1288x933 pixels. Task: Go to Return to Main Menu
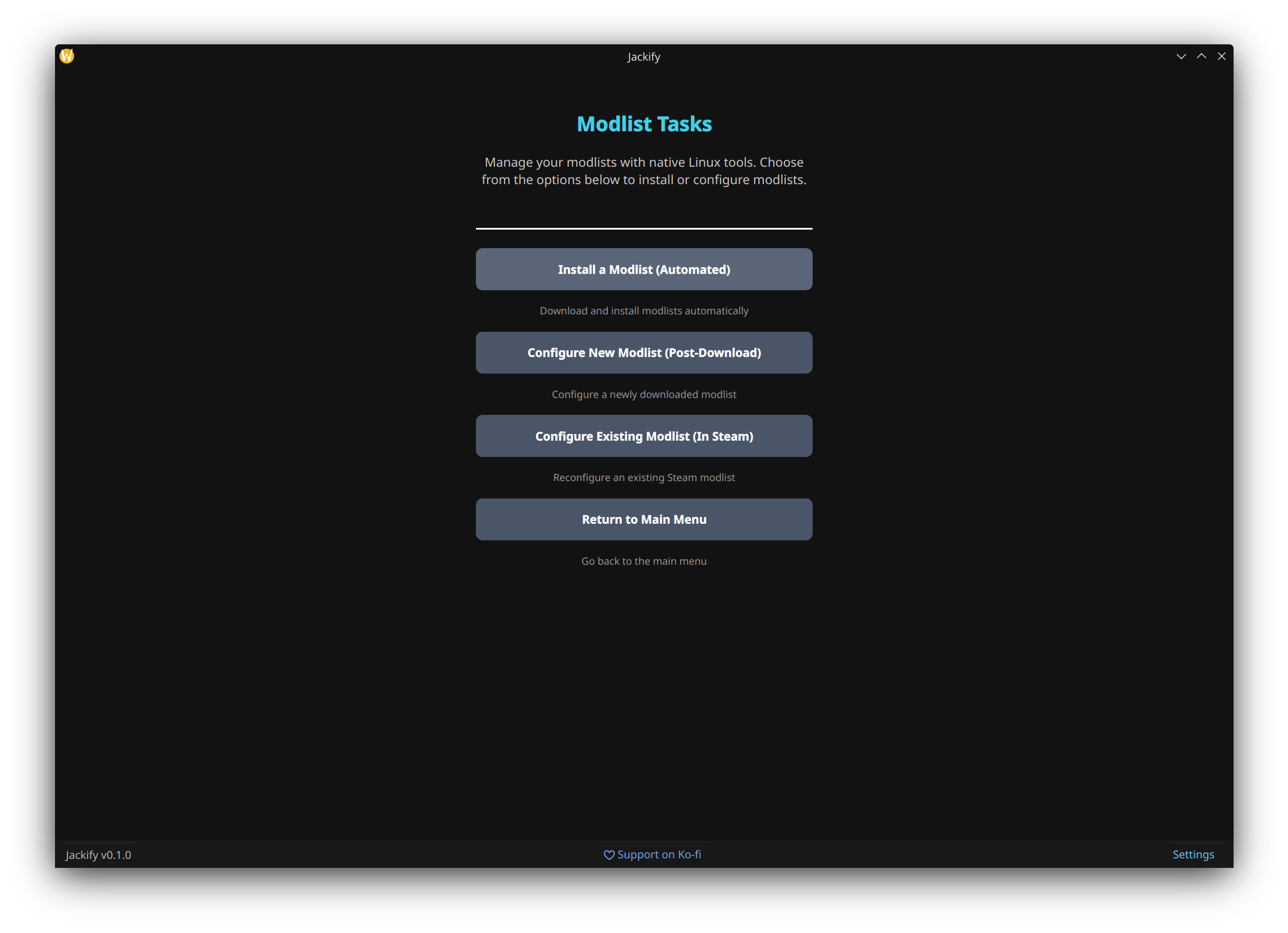644,519
